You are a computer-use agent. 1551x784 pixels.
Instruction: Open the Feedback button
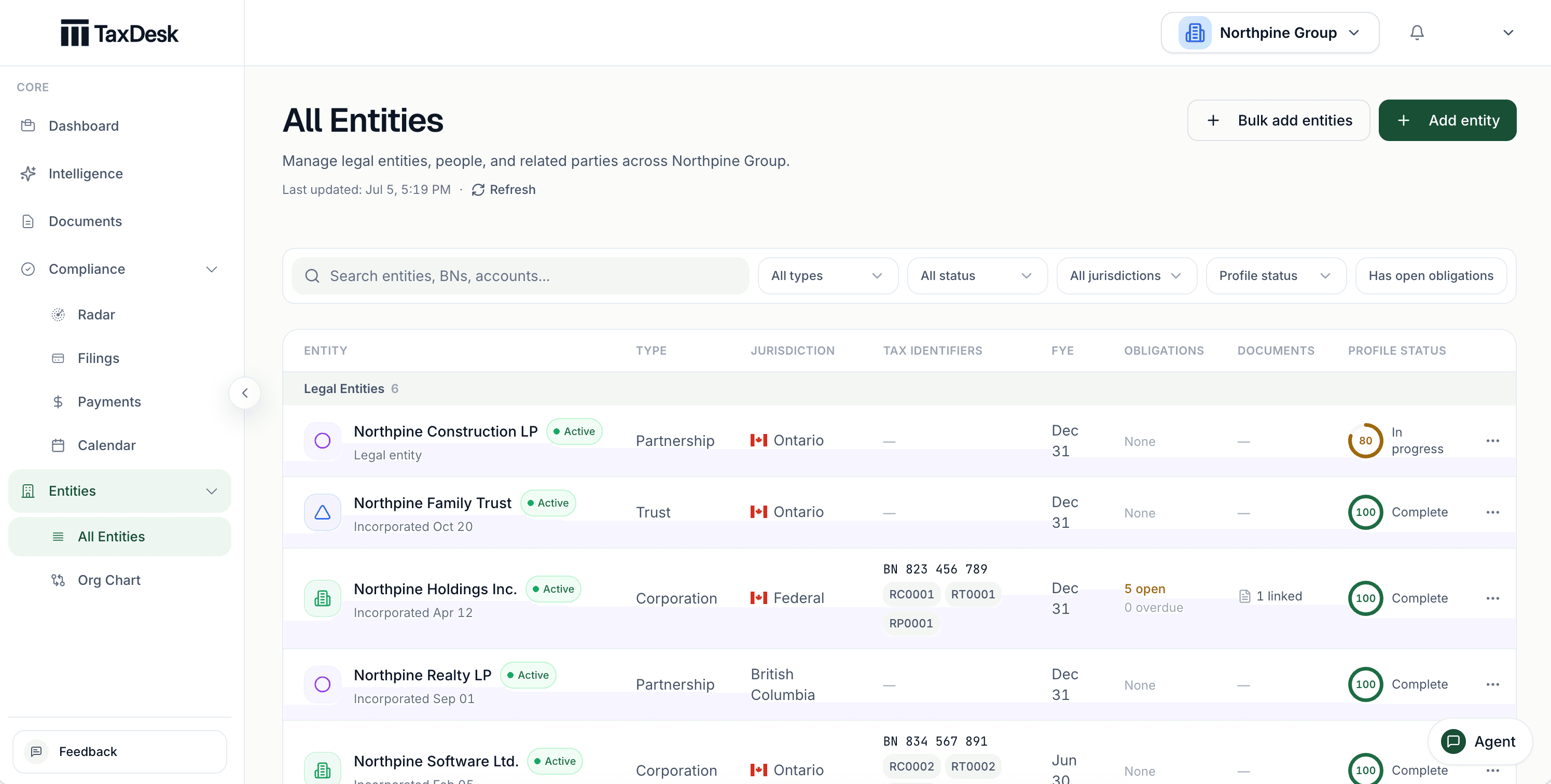(x=120, y=751)
